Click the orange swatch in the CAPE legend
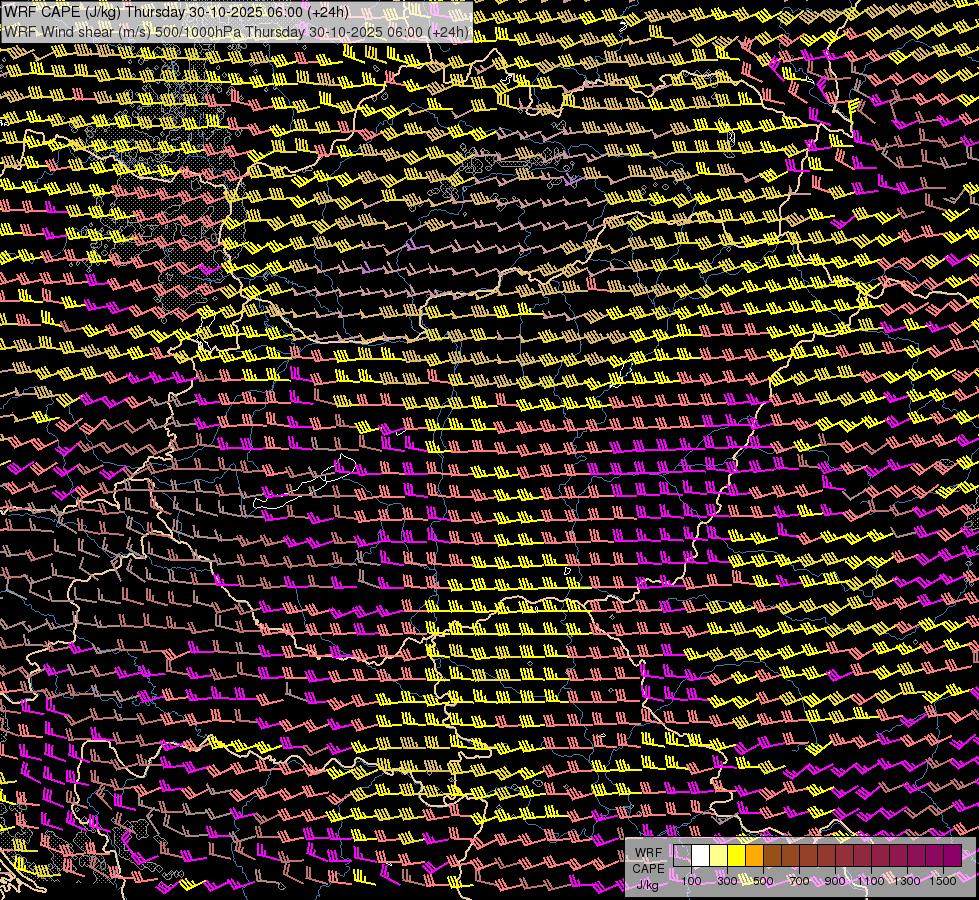Screen dimensions: 979x900 point(754,855)
